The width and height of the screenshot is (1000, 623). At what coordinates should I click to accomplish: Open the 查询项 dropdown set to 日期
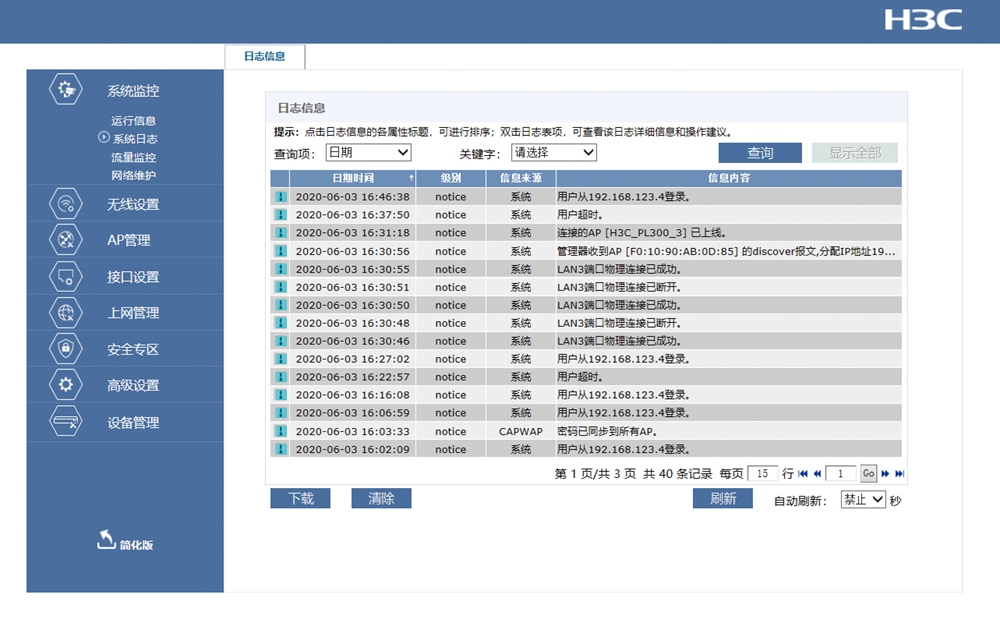tap(368, 153)
